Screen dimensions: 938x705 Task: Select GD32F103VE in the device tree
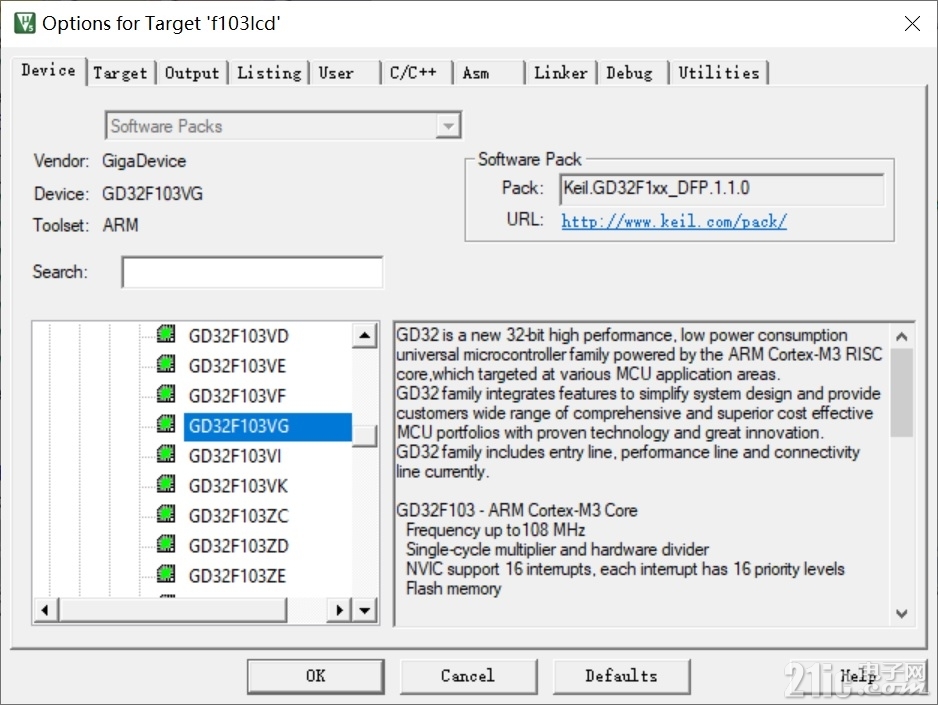pos(237,366)
